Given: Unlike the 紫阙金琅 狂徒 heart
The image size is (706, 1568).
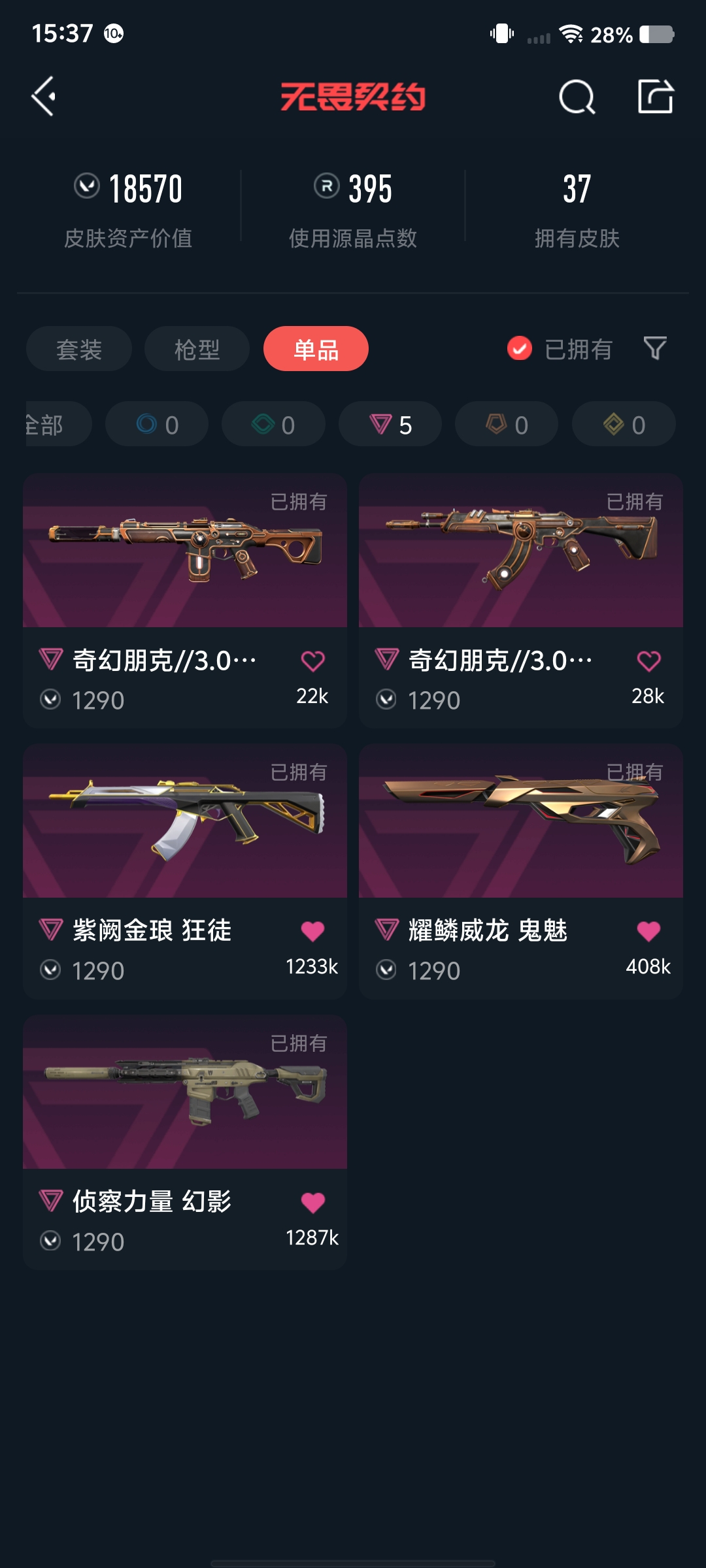Looking at the screenshot, I should click(x=312, y=931).
